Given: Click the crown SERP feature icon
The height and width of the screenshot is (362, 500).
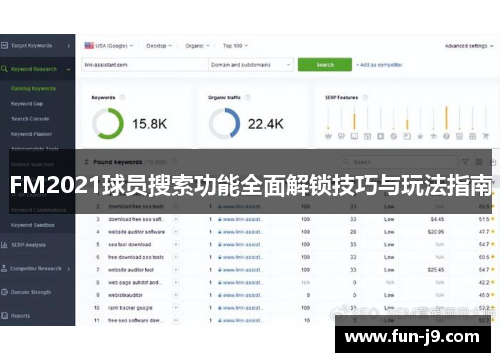Looking at the screenshot, I should coord(328,136).
